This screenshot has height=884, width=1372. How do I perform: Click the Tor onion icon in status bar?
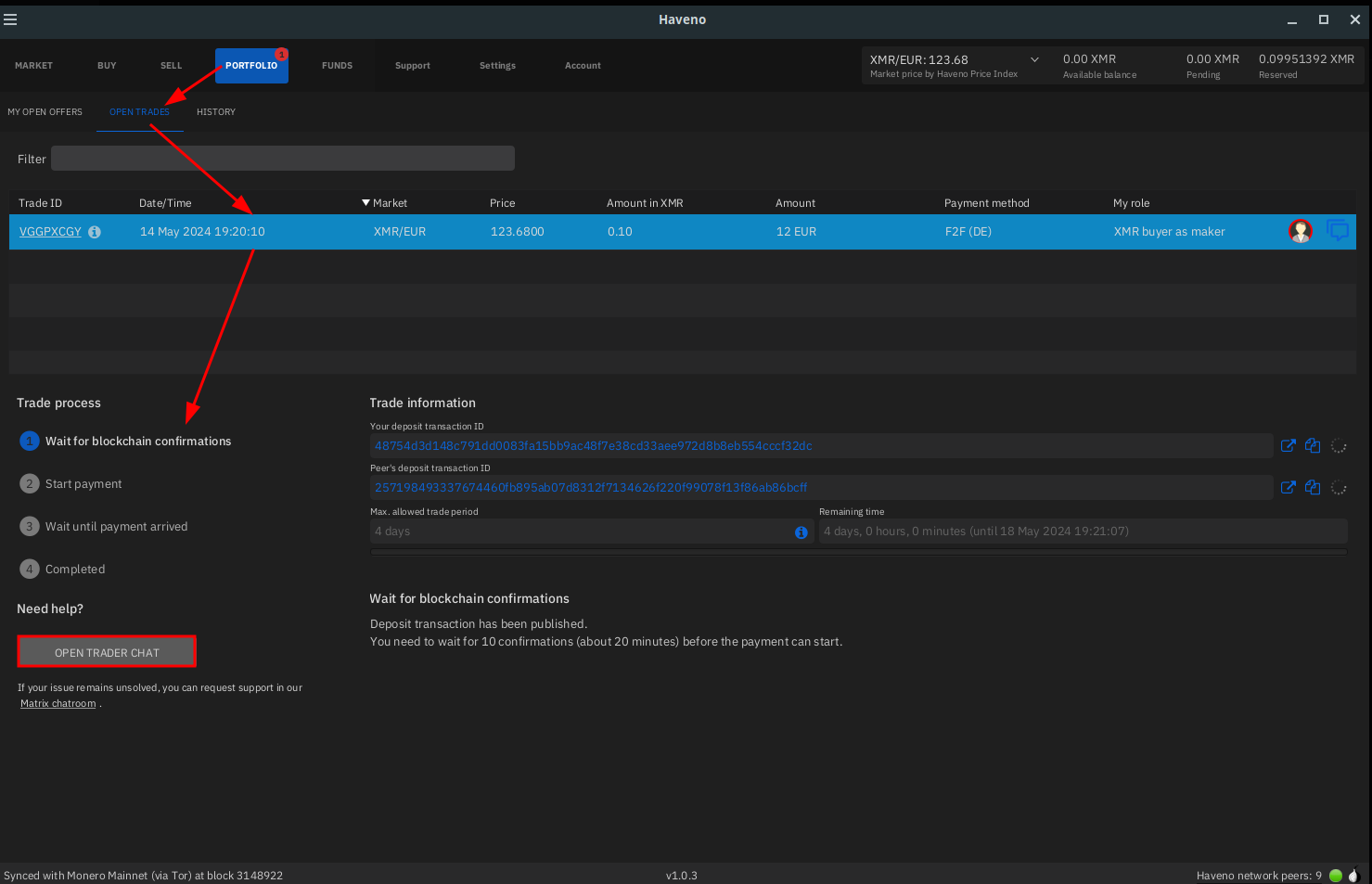pyautogui.click(x=1353, y=875)
